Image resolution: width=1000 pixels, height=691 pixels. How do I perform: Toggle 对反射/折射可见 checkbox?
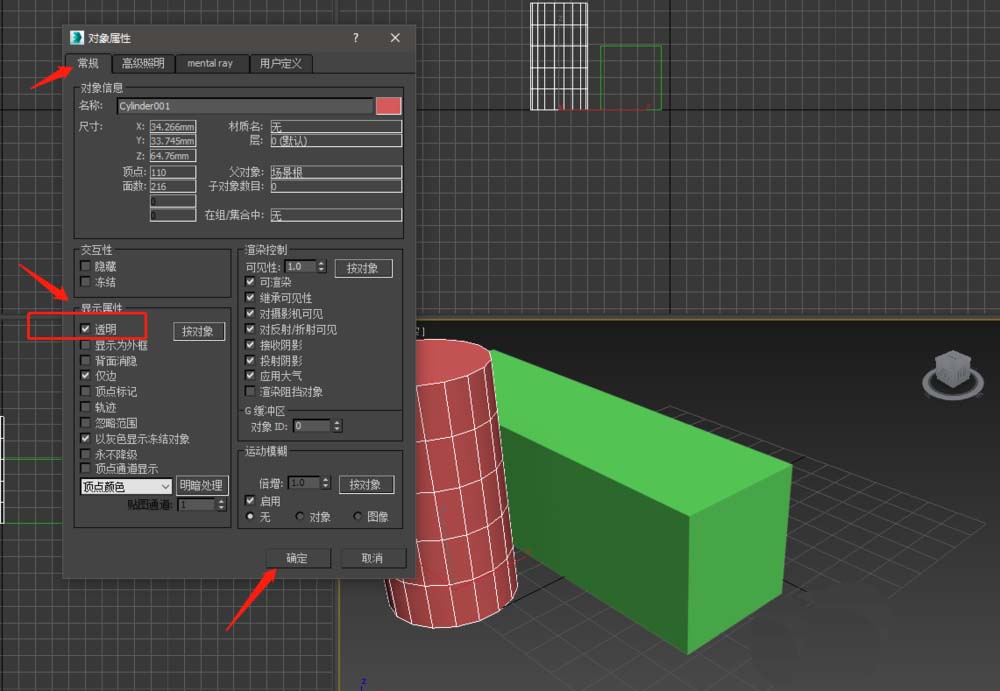250,329
